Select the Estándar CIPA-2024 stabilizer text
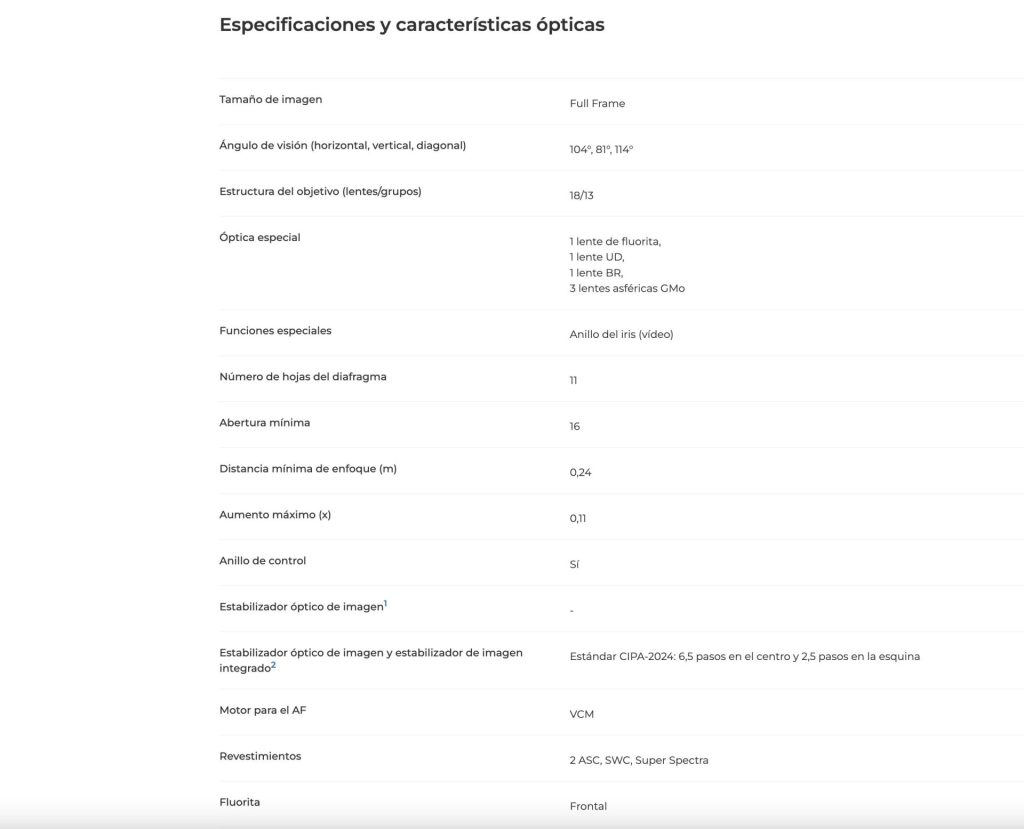Viewport: 1024px width, 829px height. [x=744, y=657]
